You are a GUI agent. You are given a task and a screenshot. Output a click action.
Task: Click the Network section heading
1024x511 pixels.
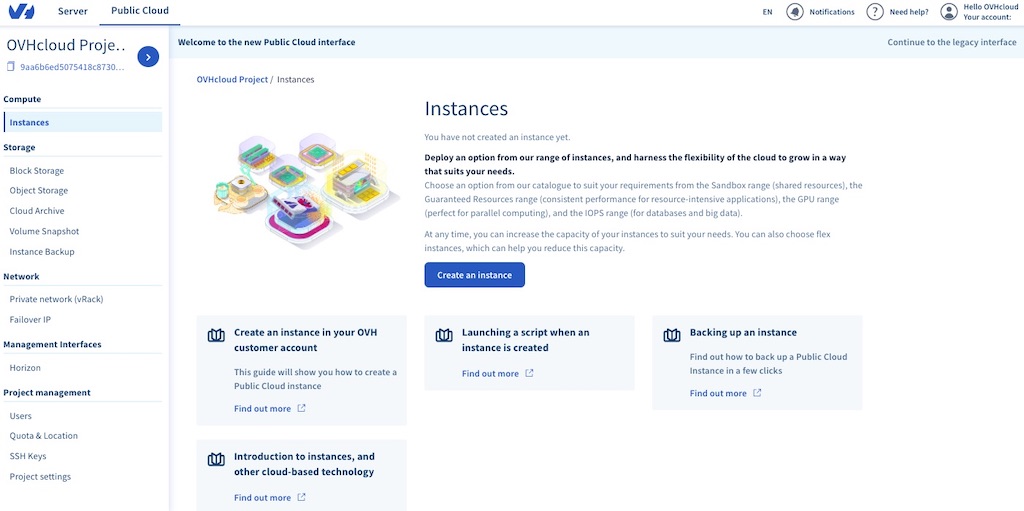pos(21,276)
